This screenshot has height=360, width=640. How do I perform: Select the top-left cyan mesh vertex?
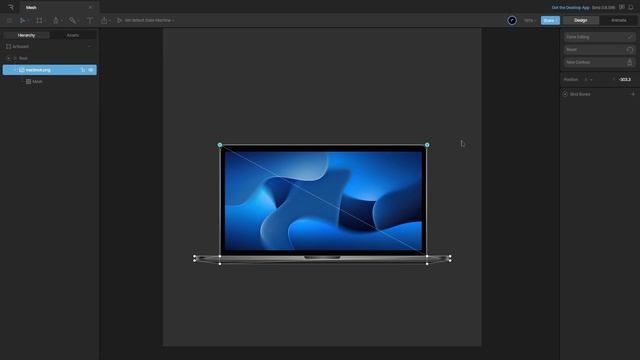pos(220,145)
